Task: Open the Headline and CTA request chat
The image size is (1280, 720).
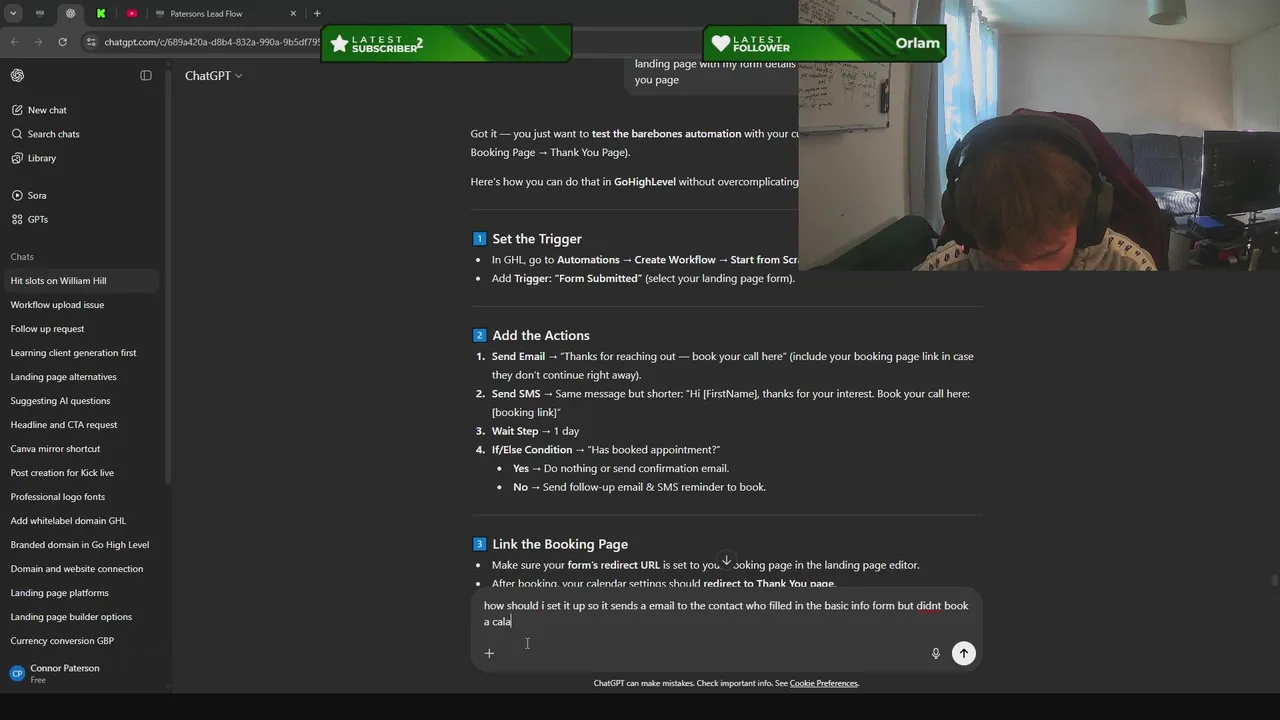Action: pyautogui.click(x=80, y=425)
